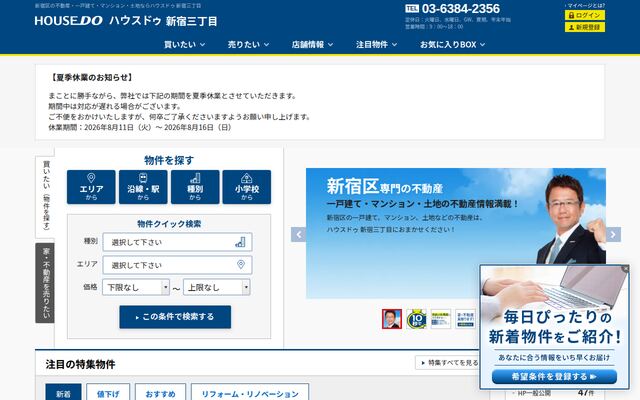Click the HP一般公開 count row
The height and width of the screenshot is (400, 640).
[x=556, y=393]
